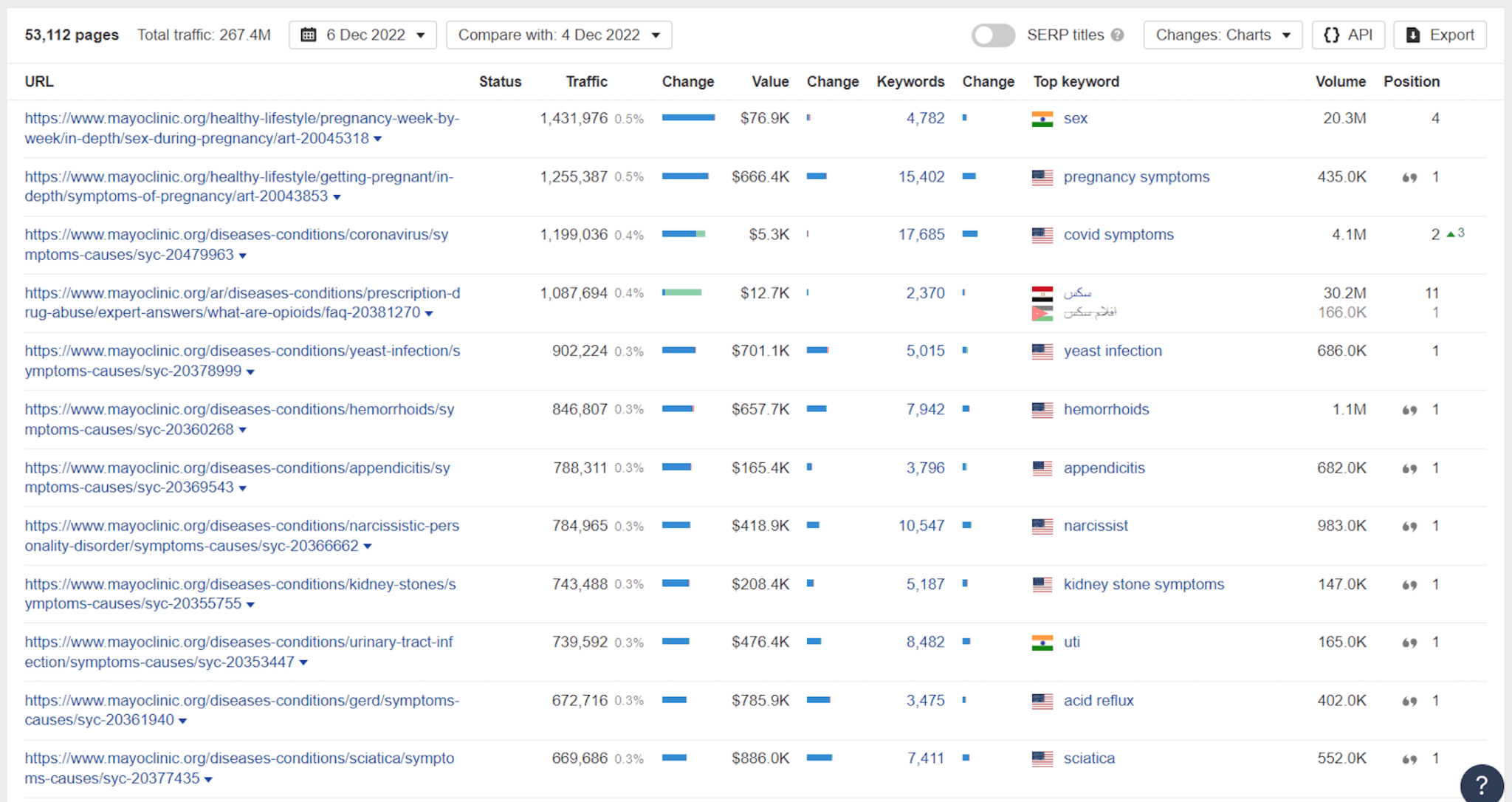Screen dimensions: 1512x802
Task: Click top keyword 'acid reflux'
Action: (x=1099, y=700)
